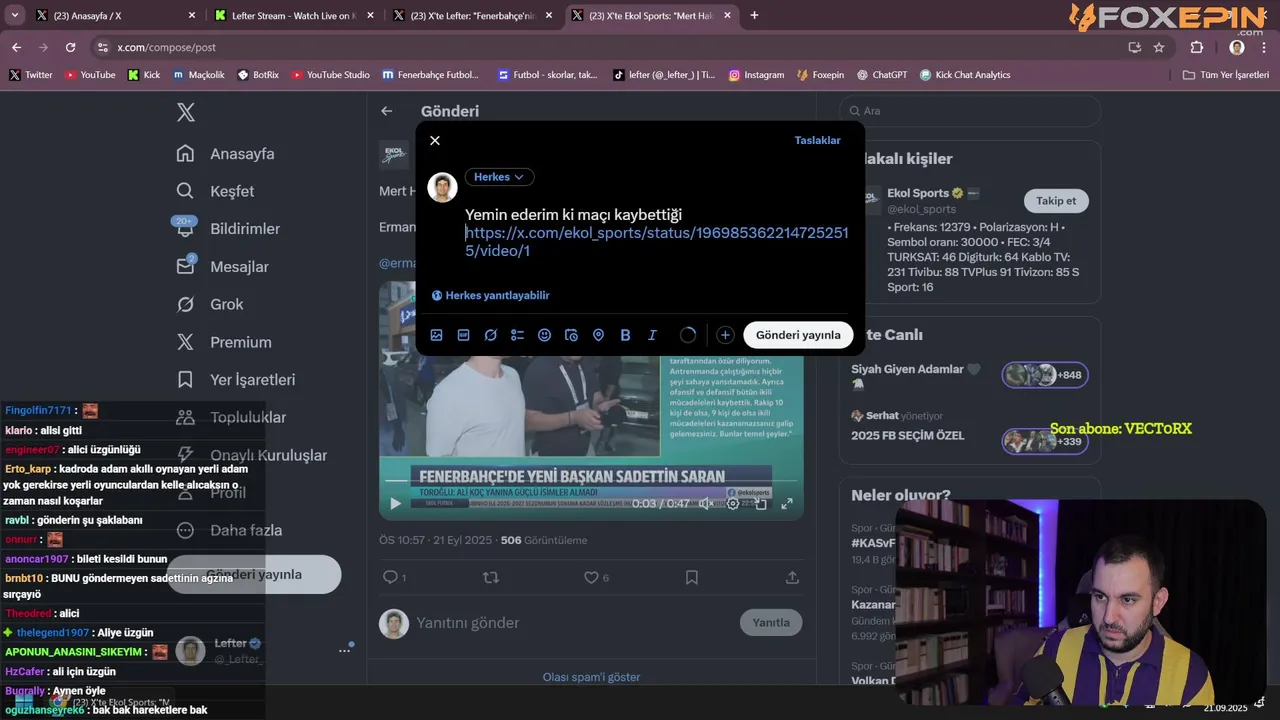This screenshot has height=720, width=1280.
Task: Open Grok in the sidebar
Action: click(210, 304)
